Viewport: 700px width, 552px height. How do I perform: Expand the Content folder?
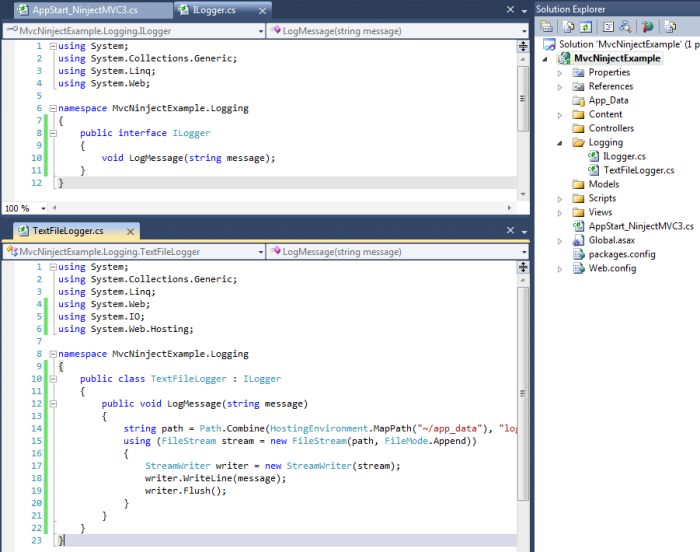click(560, 115)
